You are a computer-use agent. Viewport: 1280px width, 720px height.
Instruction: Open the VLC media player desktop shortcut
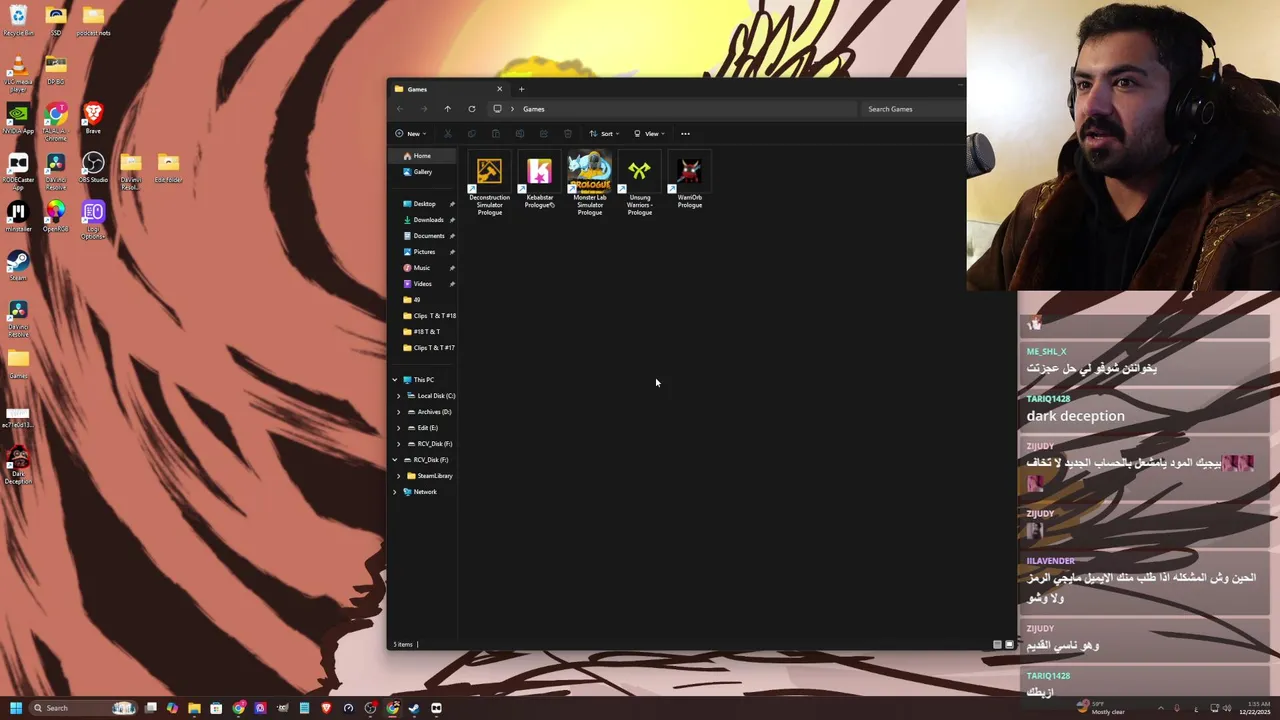[x=18, y=74]
